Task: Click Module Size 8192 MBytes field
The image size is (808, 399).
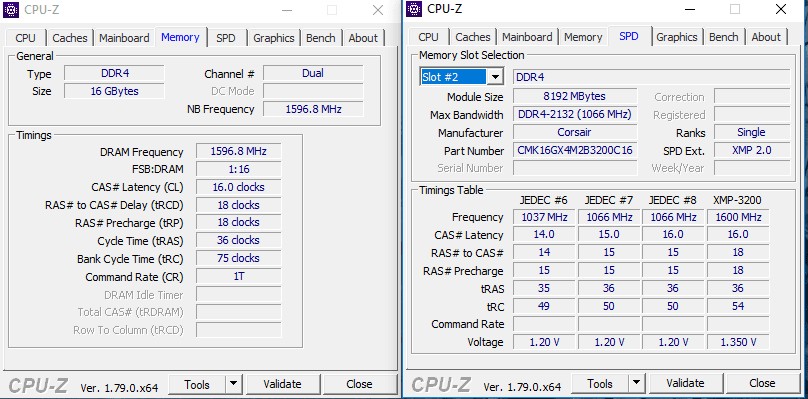Action: [575, 96]
